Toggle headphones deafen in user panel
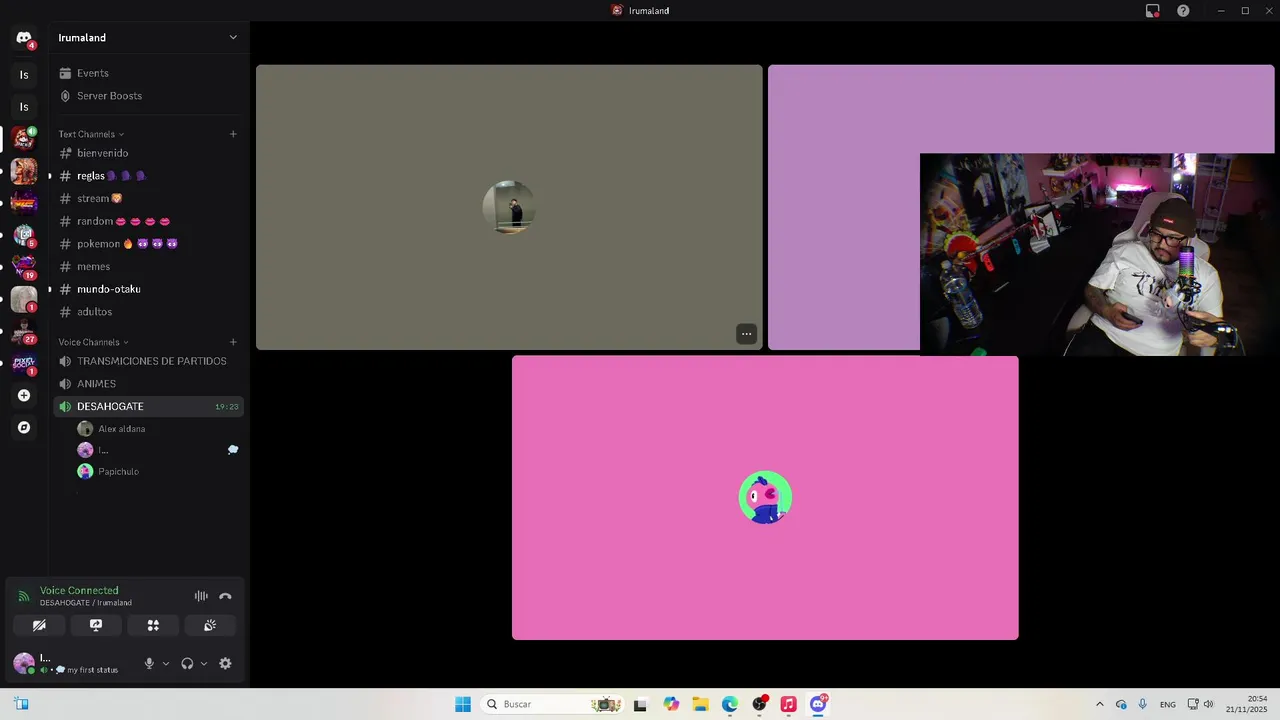Image resolution: width=1280 pixels, height=720 pixels. pos(187,663)
